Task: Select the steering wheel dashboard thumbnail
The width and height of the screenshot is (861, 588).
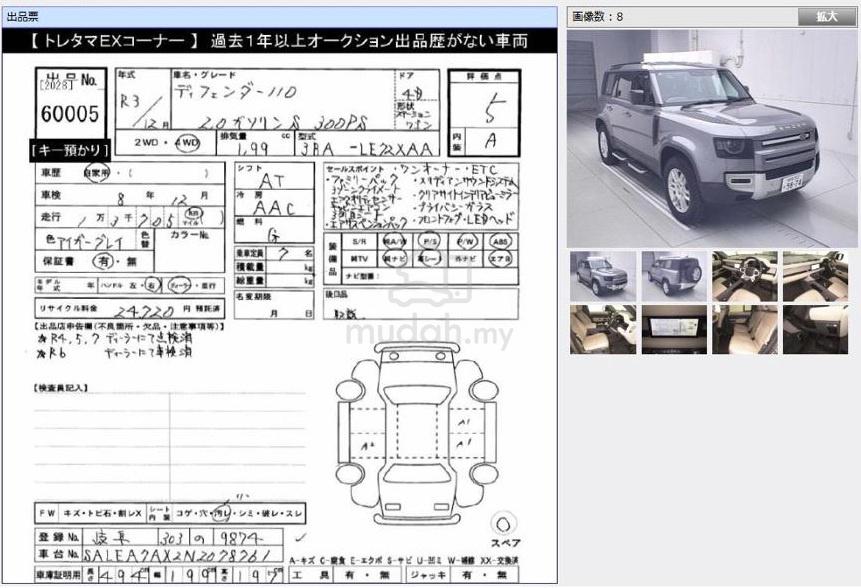Action: pyautogui.click(x=745, y=276)
